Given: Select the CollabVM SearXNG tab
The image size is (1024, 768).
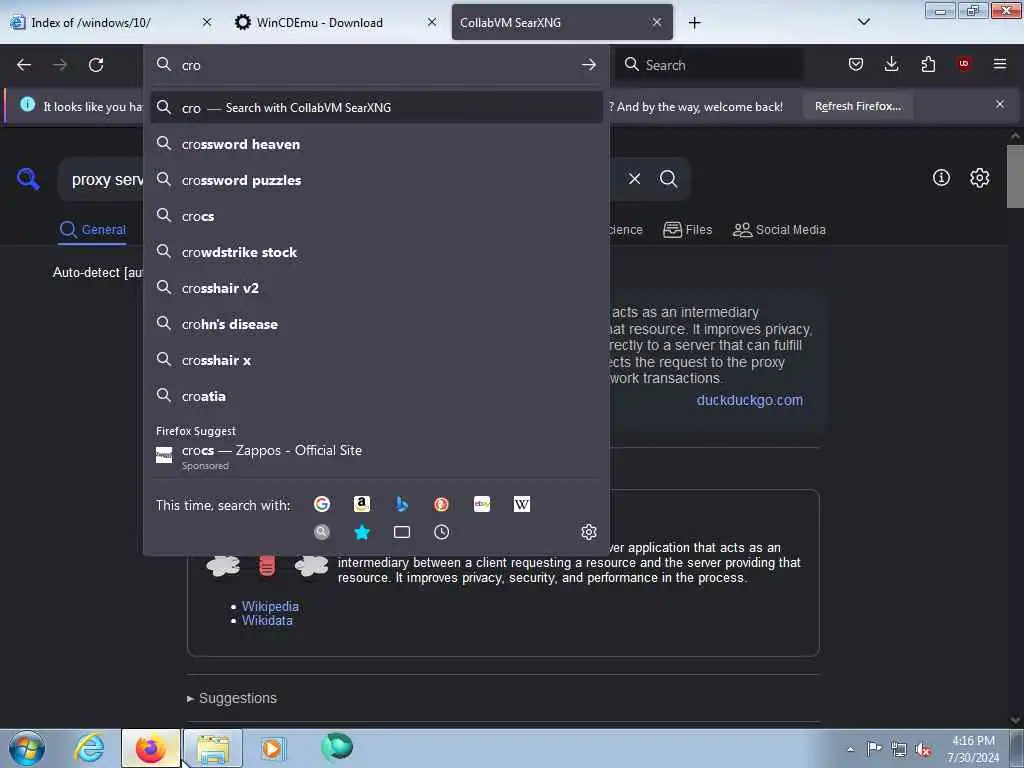Looking at the screenshot, I should pos(562,22).
